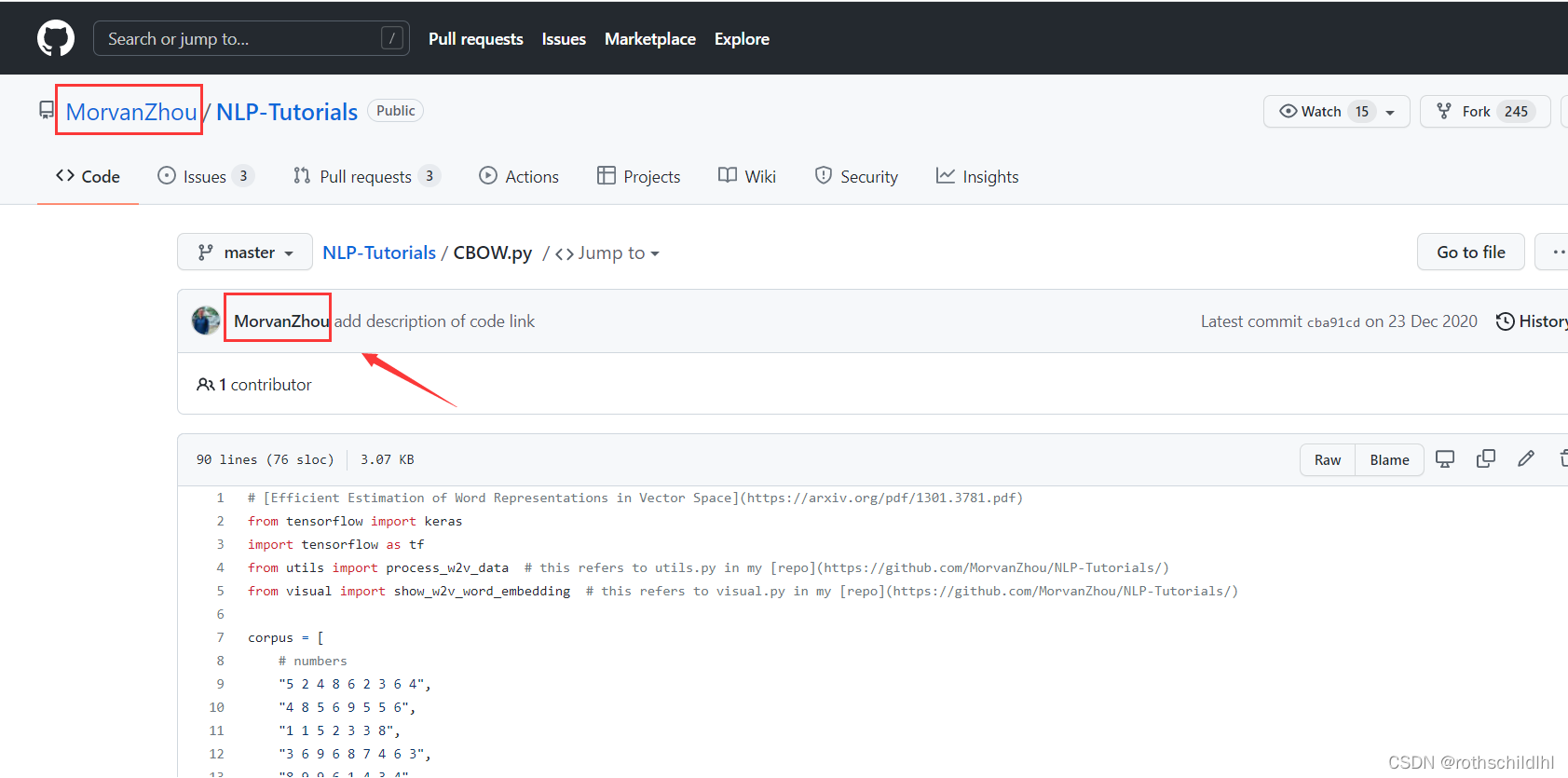Click the arxiv.org PDF URL in line 1
This screenshot has height=778, width=1568.
pos(881,498)
